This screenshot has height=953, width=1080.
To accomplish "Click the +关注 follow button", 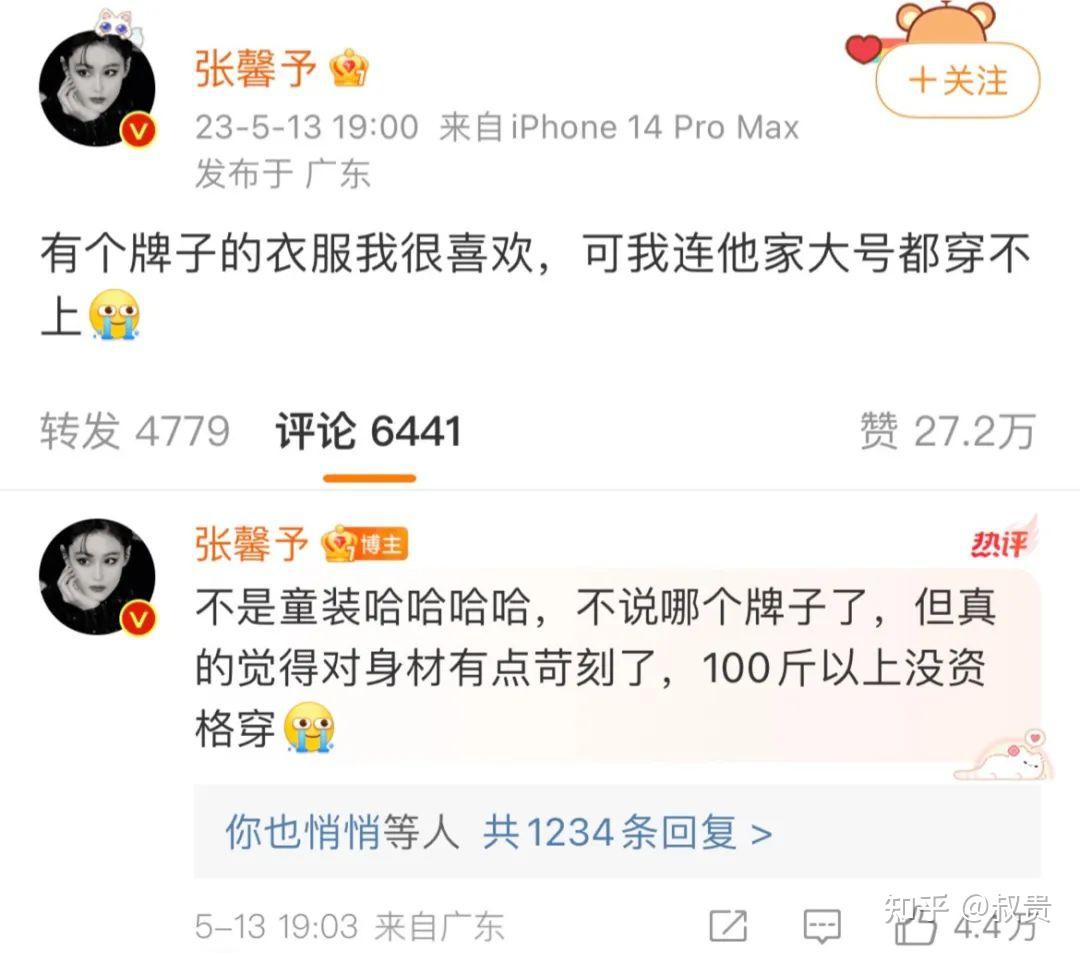I will (957, 81).
